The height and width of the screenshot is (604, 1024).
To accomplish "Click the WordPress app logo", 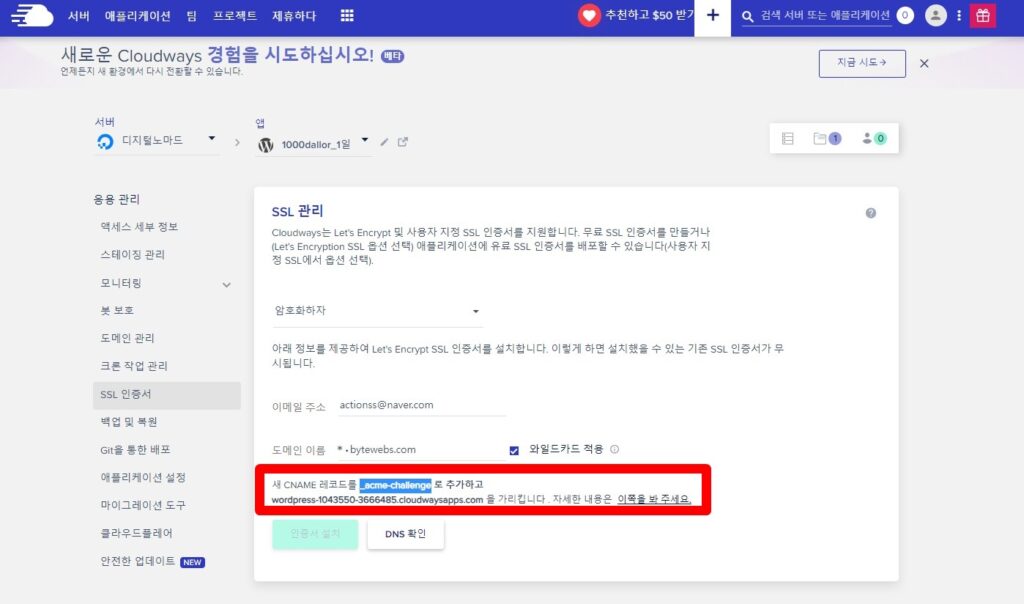I will coord(266,144).
